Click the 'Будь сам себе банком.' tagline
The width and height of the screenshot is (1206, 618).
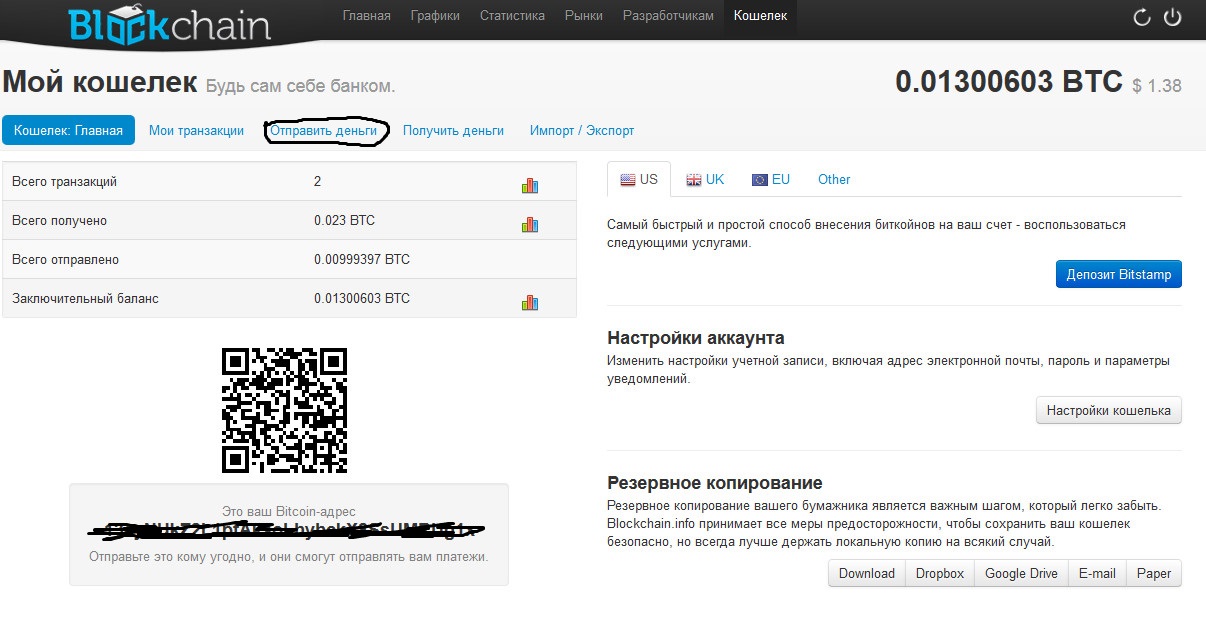301,86
